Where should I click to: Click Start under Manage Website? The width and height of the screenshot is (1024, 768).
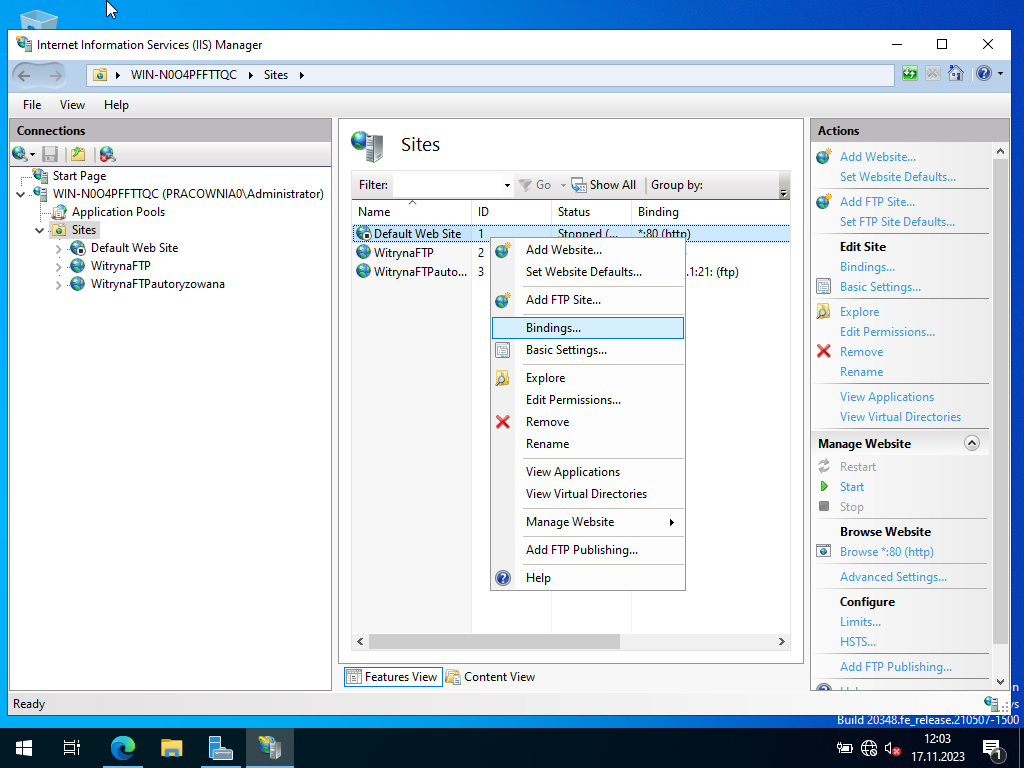click(852, 487)
